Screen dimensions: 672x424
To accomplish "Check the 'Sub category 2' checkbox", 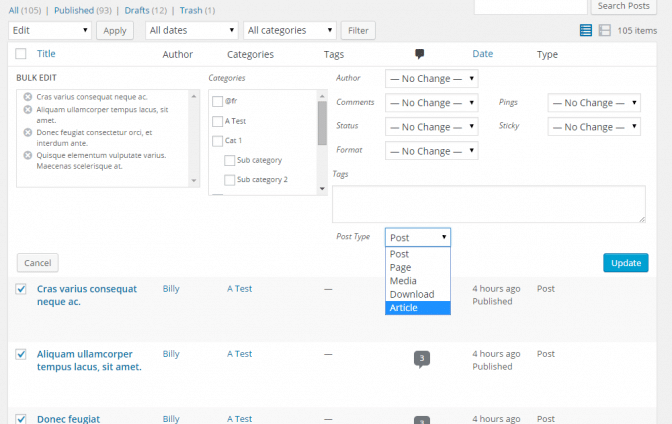I will pos(230,180).
